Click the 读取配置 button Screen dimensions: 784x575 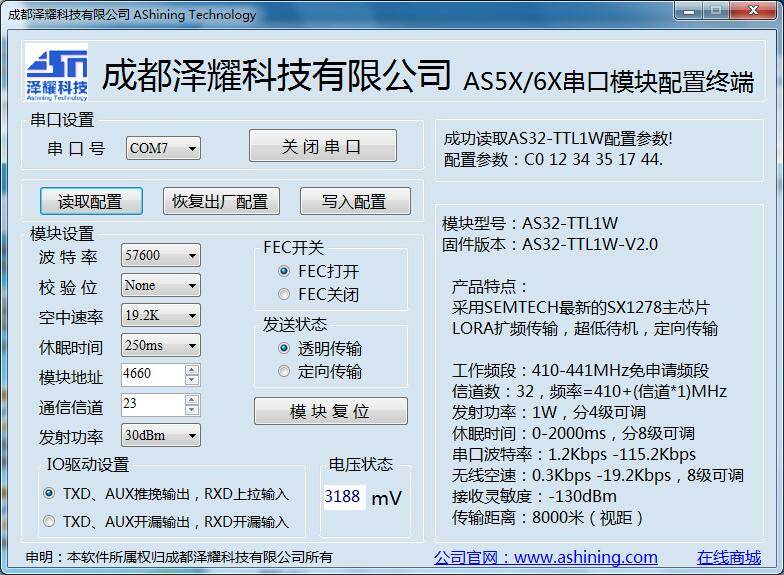pos(91,201)
